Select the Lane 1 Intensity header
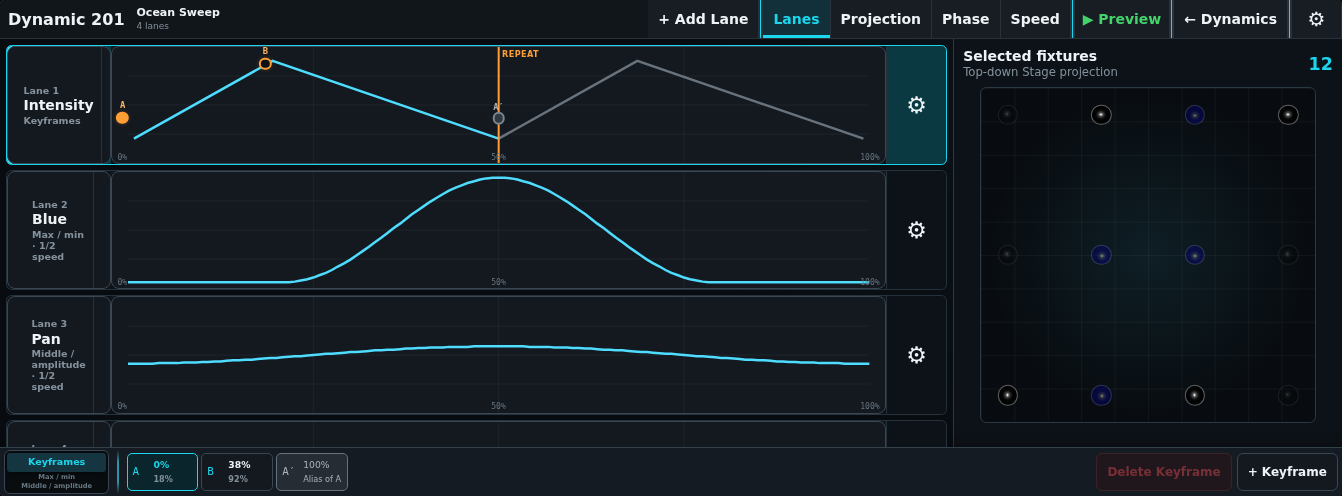This screenshot has height=496, width=1342. click(x=58, y=105)
